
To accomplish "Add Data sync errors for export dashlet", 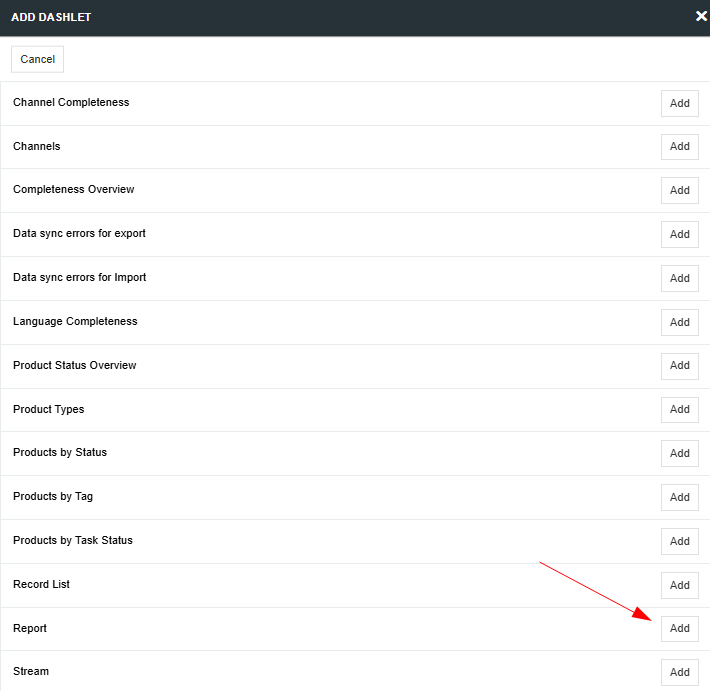I will click(680, 234).
